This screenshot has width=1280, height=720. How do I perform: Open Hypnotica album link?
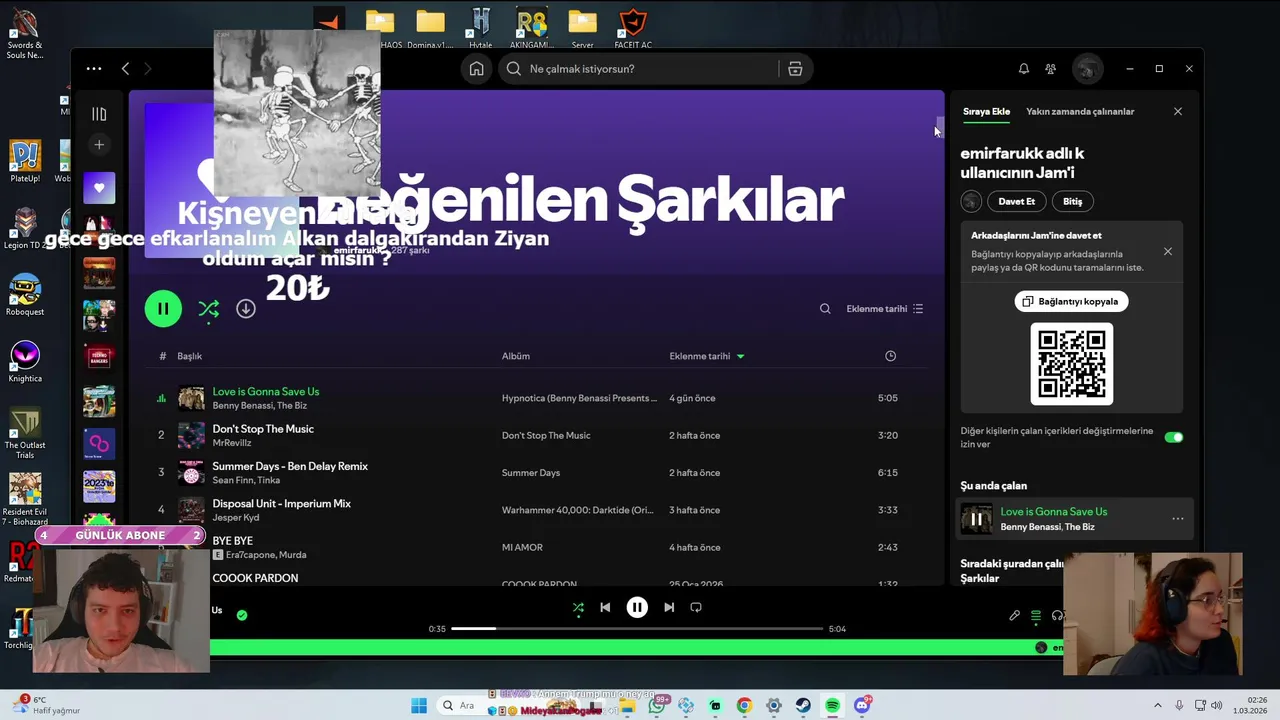[x=579, y=398]
